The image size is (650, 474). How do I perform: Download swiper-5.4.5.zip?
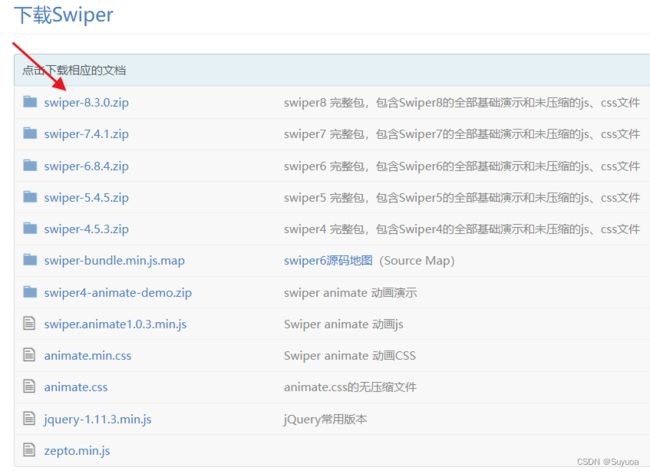pos(86,197)
